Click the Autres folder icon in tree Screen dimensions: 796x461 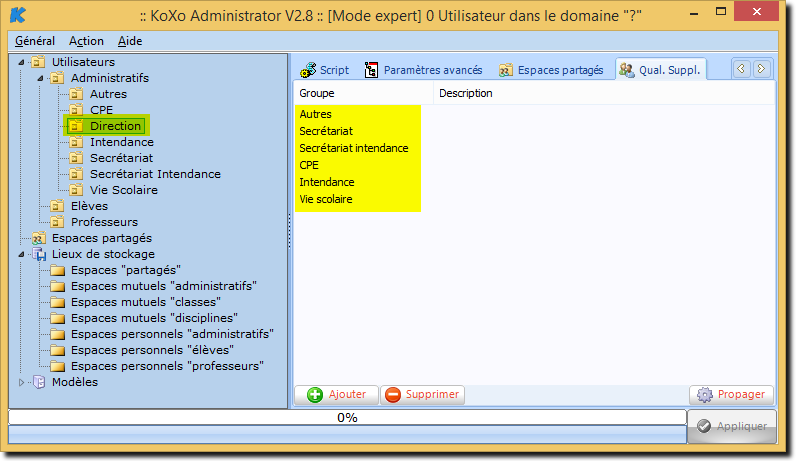pyautogui.click(x=76, y=94)
